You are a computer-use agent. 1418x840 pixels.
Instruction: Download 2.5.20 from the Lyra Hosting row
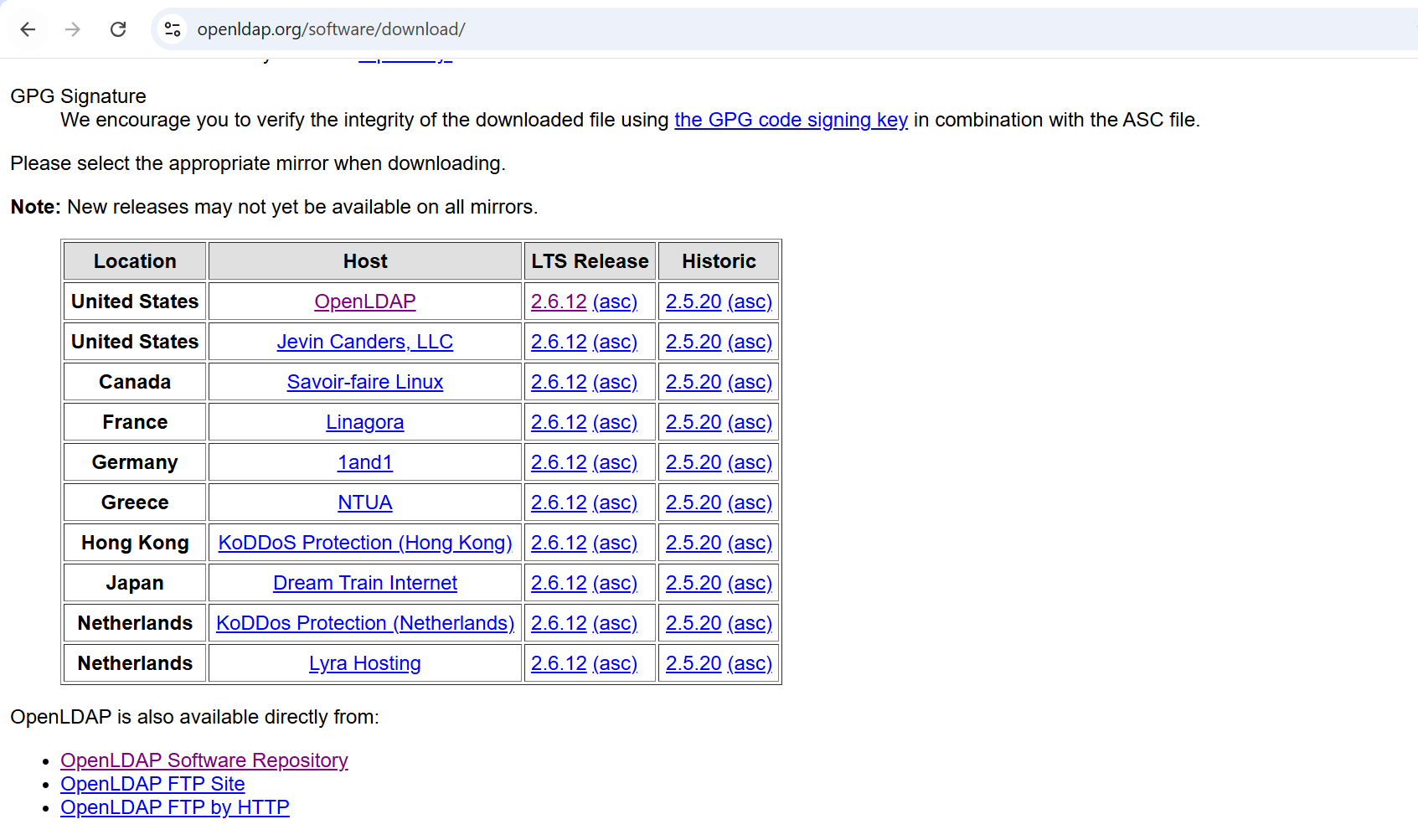pos(694,663)
